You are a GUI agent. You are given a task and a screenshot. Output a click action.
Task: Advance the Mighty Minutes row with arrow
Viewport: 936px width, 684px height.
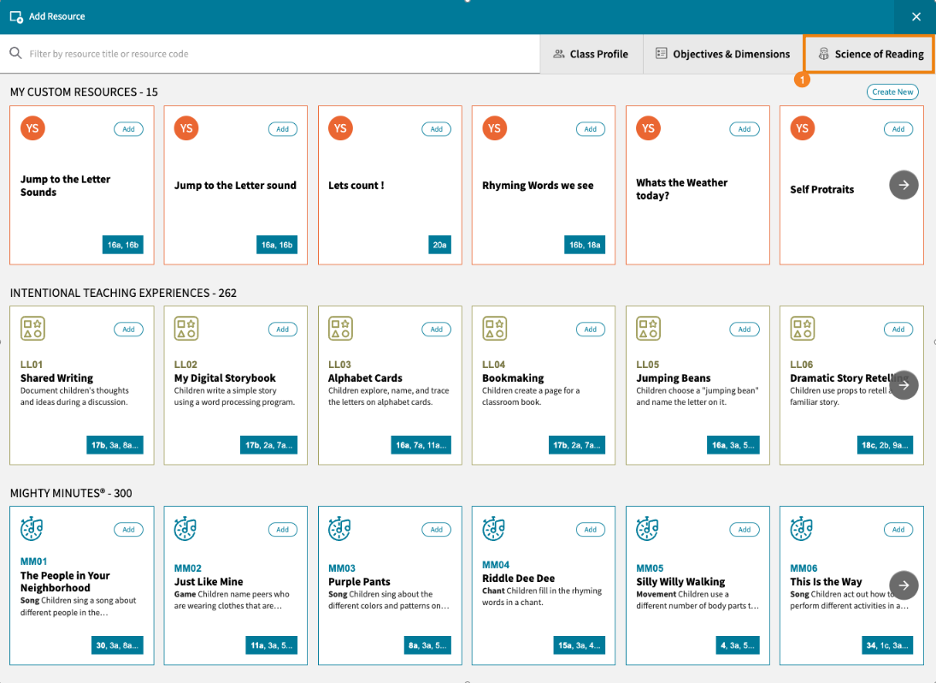903,585
